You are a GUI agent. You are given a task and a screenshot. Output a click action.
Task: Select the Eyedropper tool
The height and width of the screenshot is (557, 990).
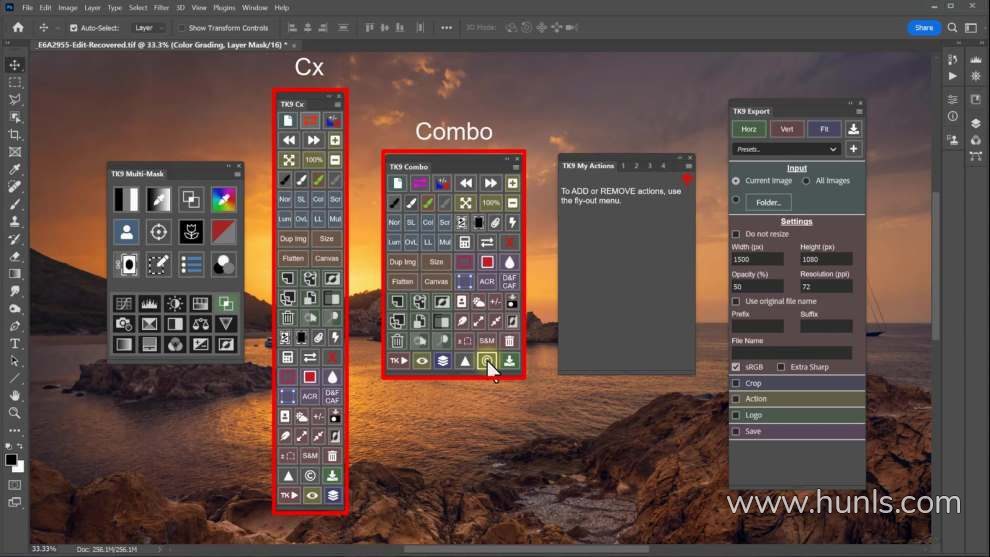(x=15, y=169)
